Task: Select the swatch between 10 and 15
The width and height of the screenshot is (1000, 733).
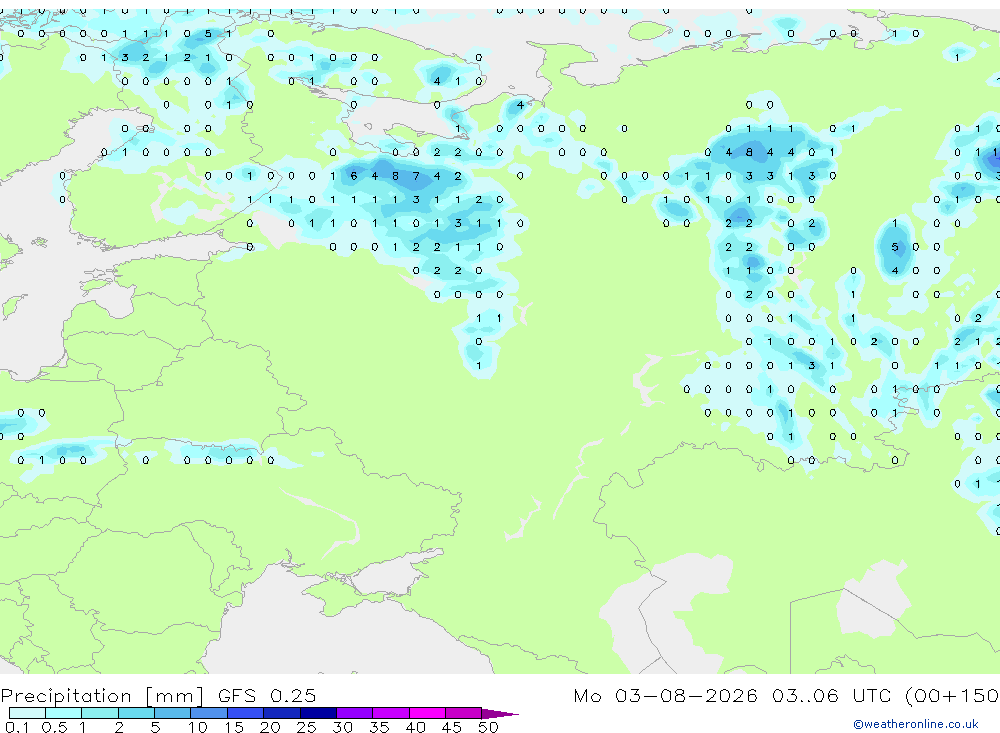Action: point(209,713)
